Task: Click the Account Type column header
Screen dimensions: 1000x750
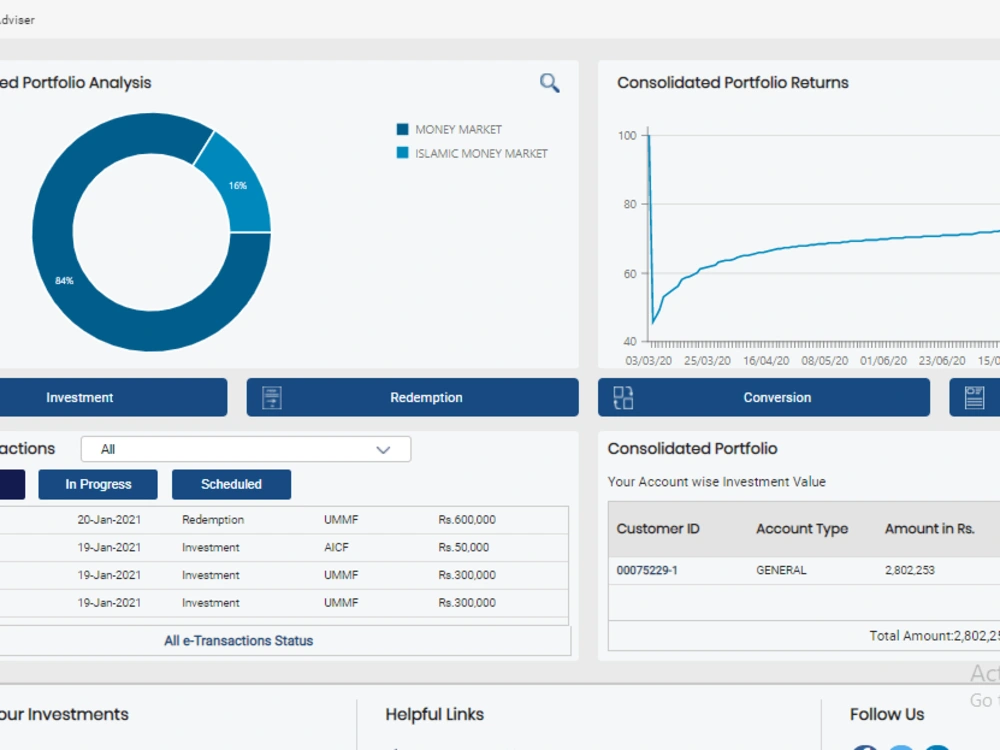Action: (x=802, y=529)
